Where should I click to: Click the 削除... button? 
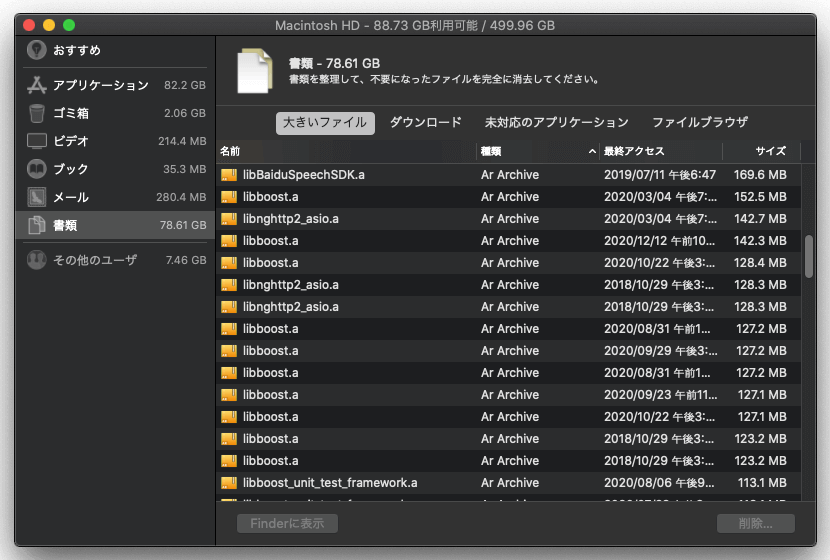click(755, 523)
